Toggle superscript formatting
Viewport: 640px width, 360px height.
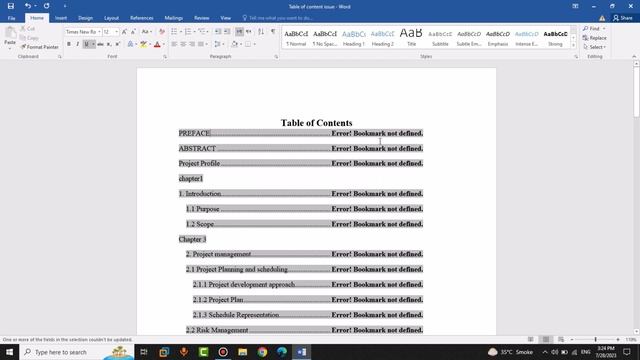point(118,44)
